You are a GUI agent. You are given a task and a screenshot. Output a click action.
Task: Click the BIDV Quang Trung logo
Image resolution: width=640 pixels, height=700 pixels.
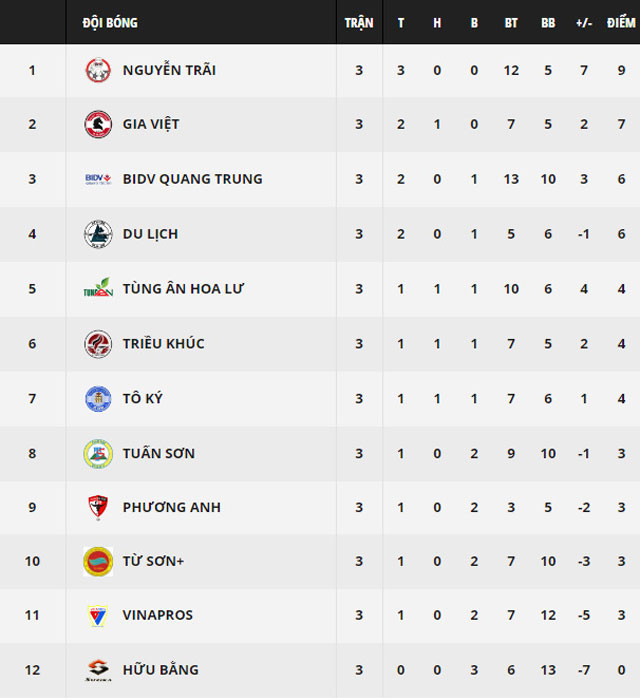coord(97,180)
